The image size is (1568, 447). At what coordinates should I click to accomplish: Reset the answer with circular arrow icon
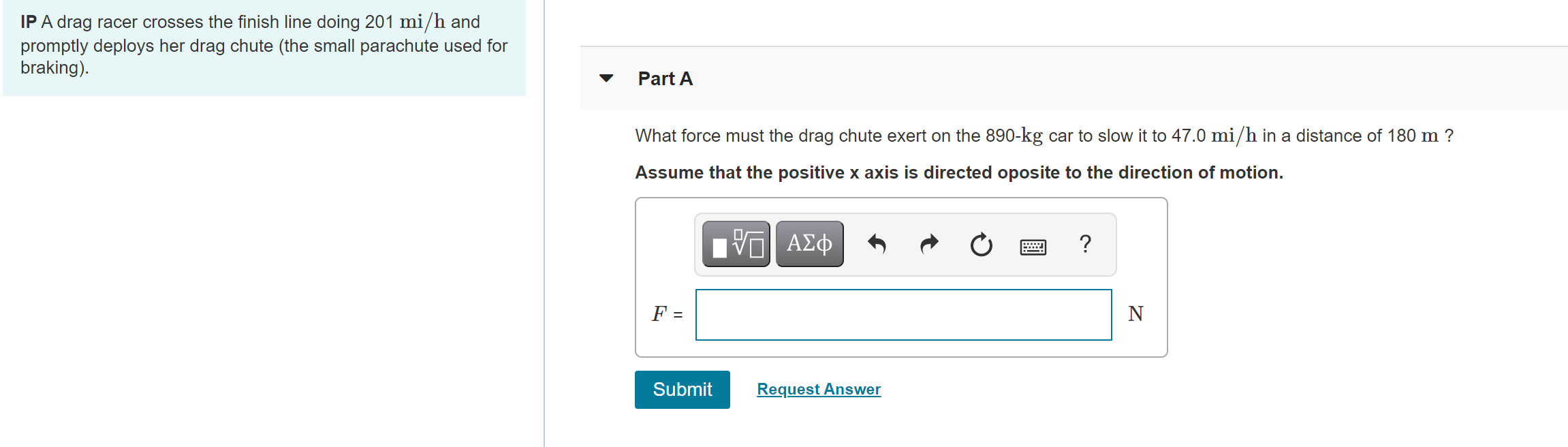[981, 244]
